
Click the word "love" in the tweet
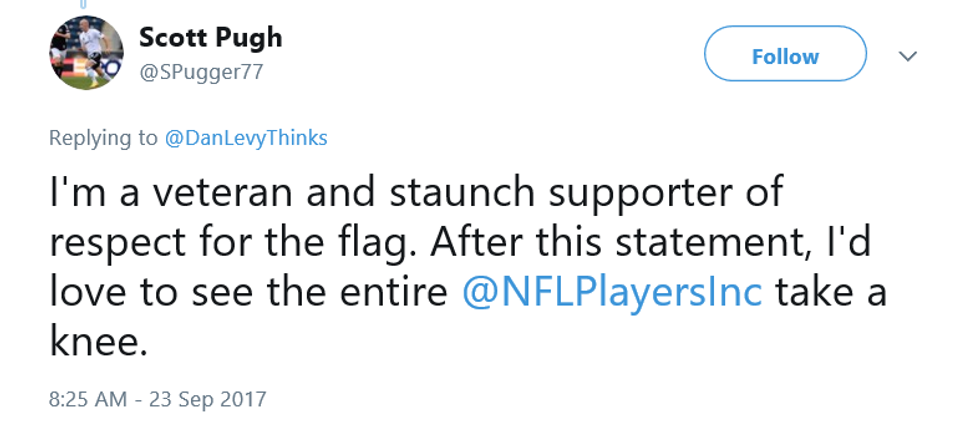tap(86, 291)
